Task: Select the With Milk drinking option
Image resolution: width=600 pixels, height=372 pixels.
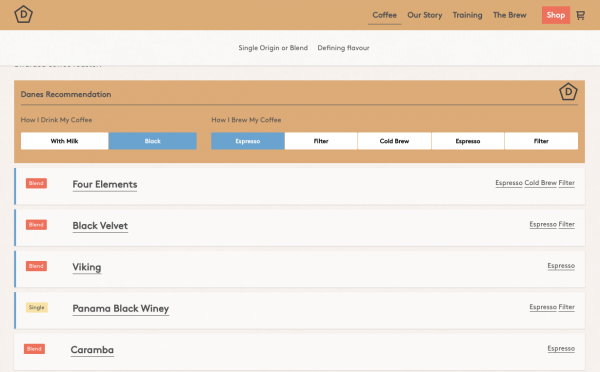Action: click(x=64, y=141)
